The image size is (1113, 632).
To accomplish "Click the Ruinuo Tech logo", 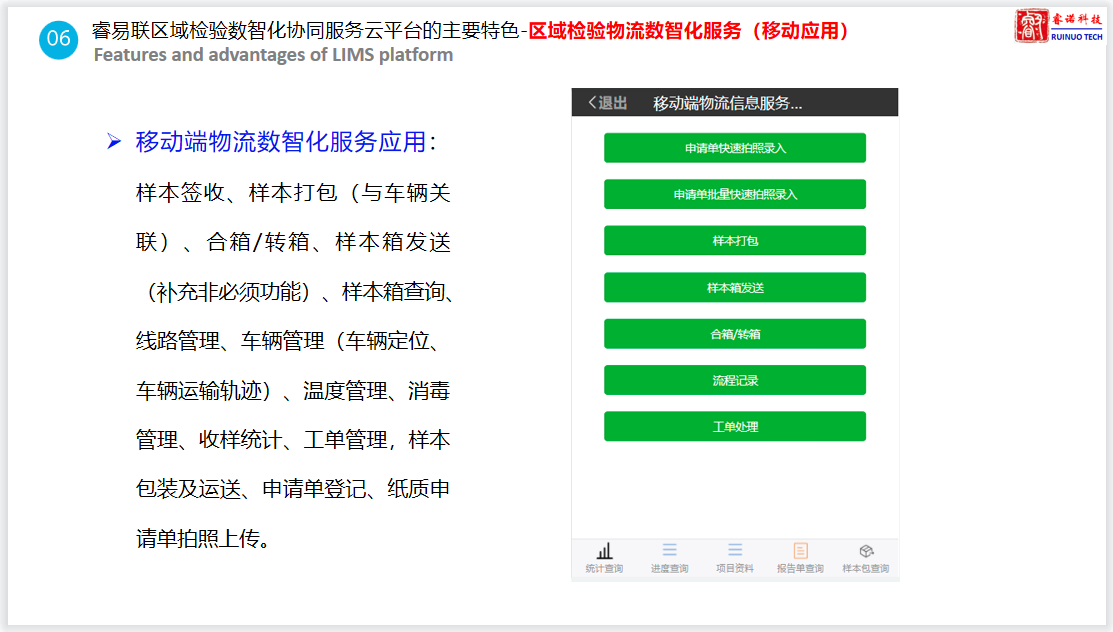I will pyautogui.click(x=1059, y=27).
